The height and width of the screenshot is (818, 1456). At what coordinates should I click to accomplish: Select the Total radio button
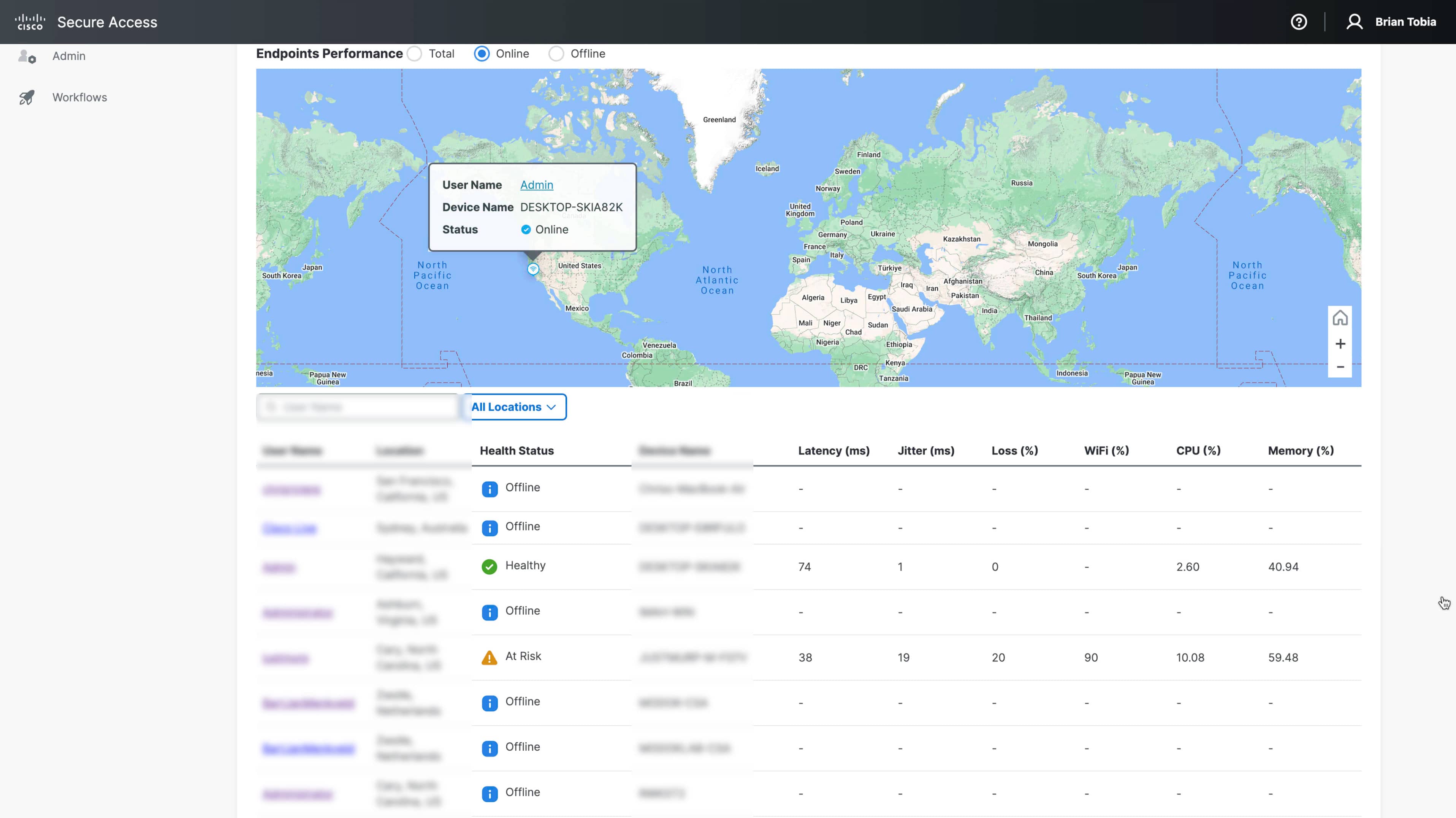click(414, 54)
